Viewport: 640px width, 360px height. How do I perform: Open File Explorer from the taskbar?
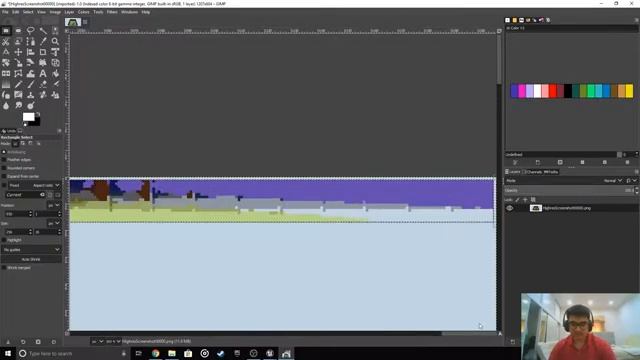[x=172, y=353]
